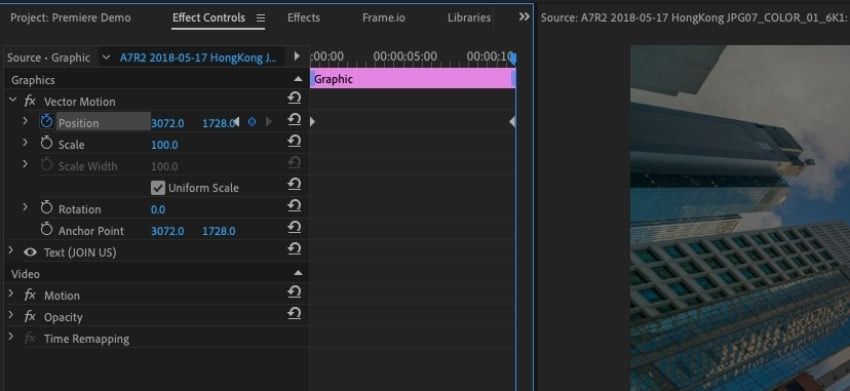Expand the Opacity effect properties

[11, 316]
